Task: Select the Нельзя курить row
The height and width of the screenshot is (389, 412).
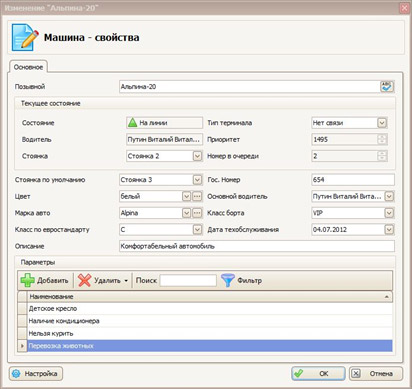Action: coord(210,333)
